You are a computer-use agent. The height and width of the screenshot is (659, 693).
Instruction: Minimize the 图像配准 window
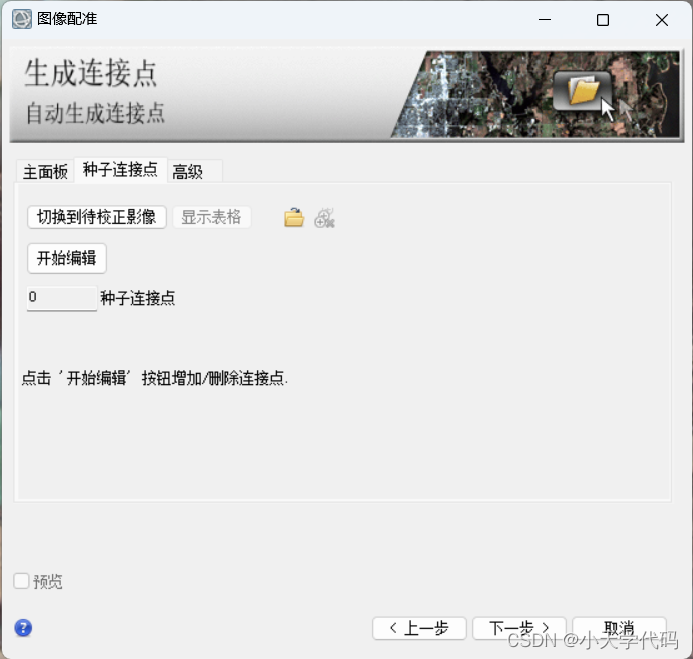point(545,19)
